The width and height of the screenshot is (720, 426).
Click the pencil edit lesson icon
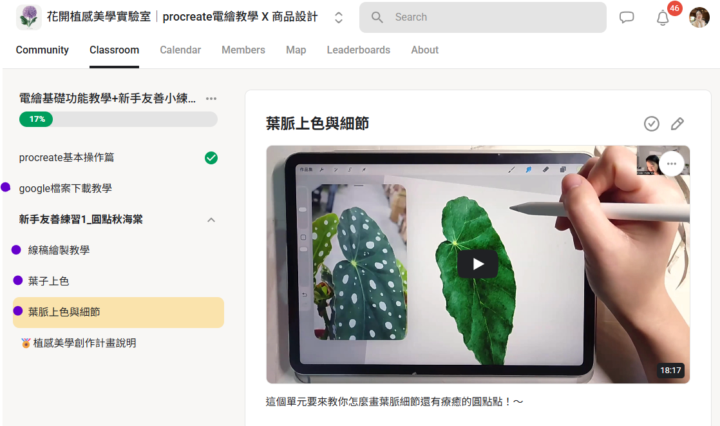point(677,123)
